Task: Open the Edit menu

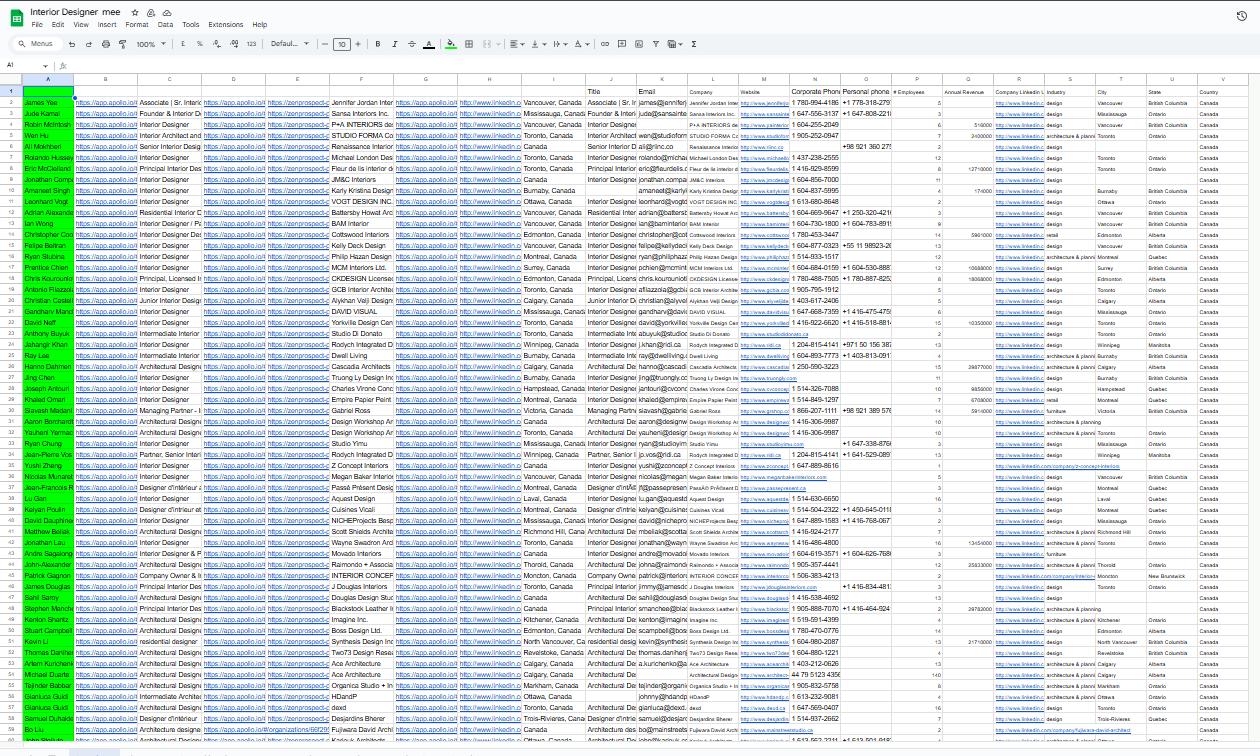Action: (x=58, y=24)
